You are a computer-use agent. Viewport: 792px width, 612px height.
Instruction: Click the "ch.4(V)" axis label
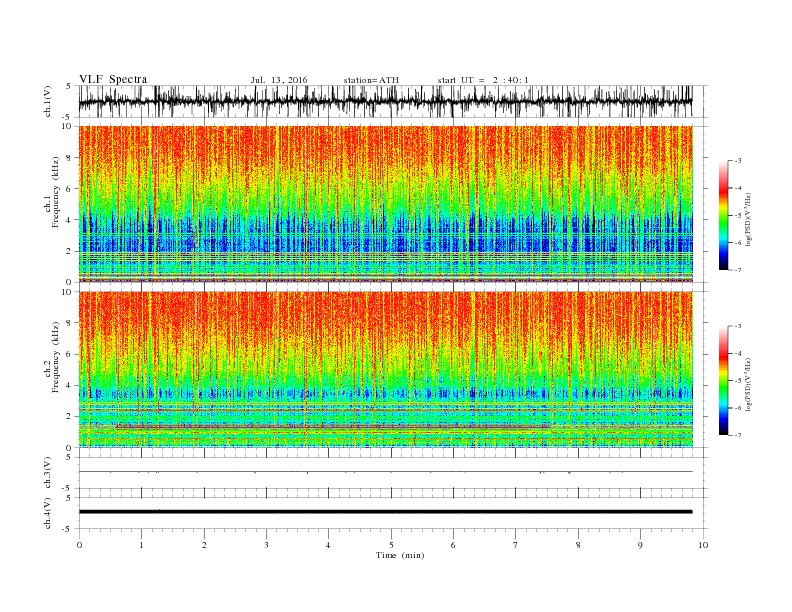48,513
